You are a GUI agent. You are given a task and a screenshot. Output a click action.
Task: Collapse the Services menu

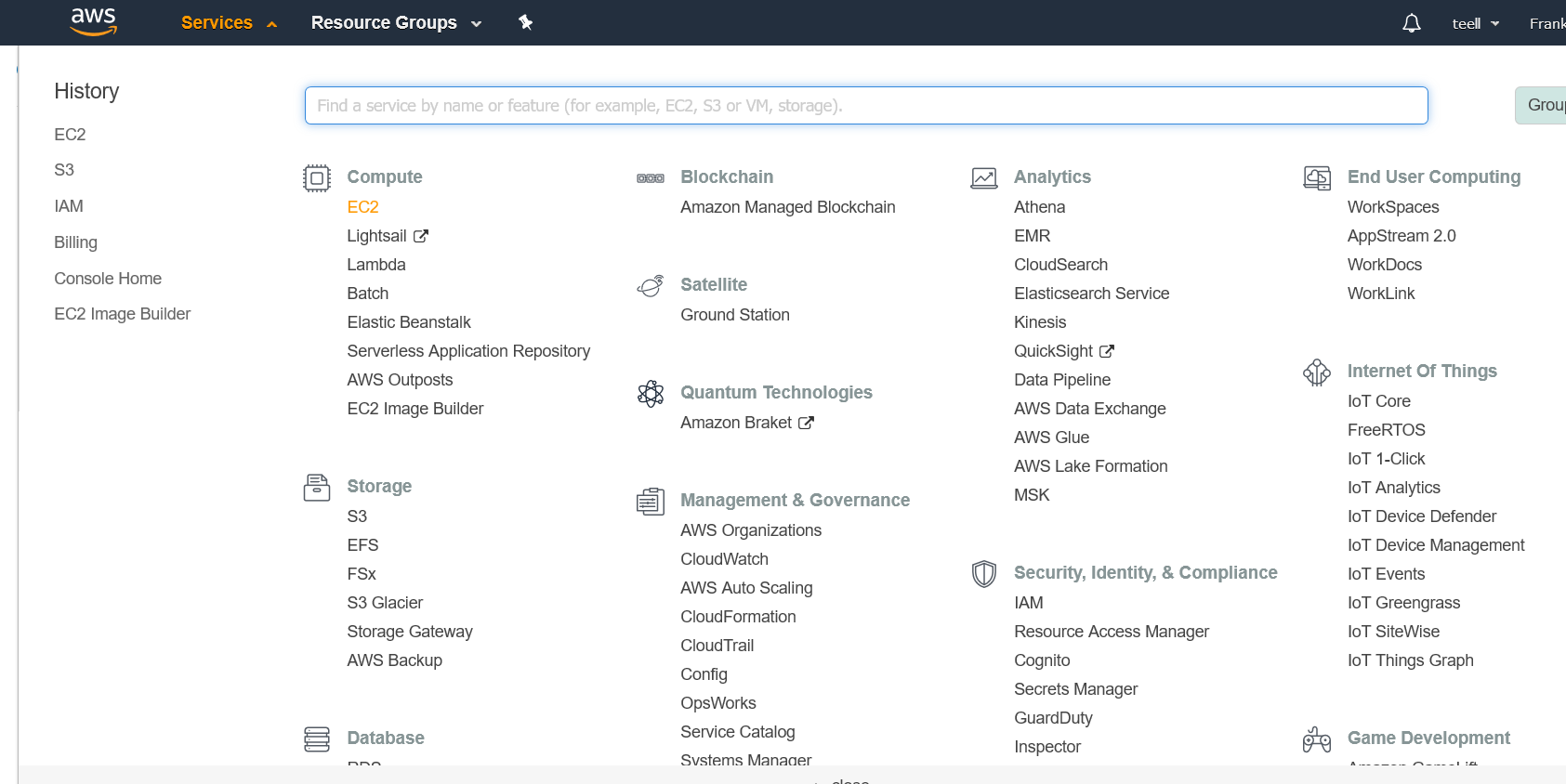229,22
